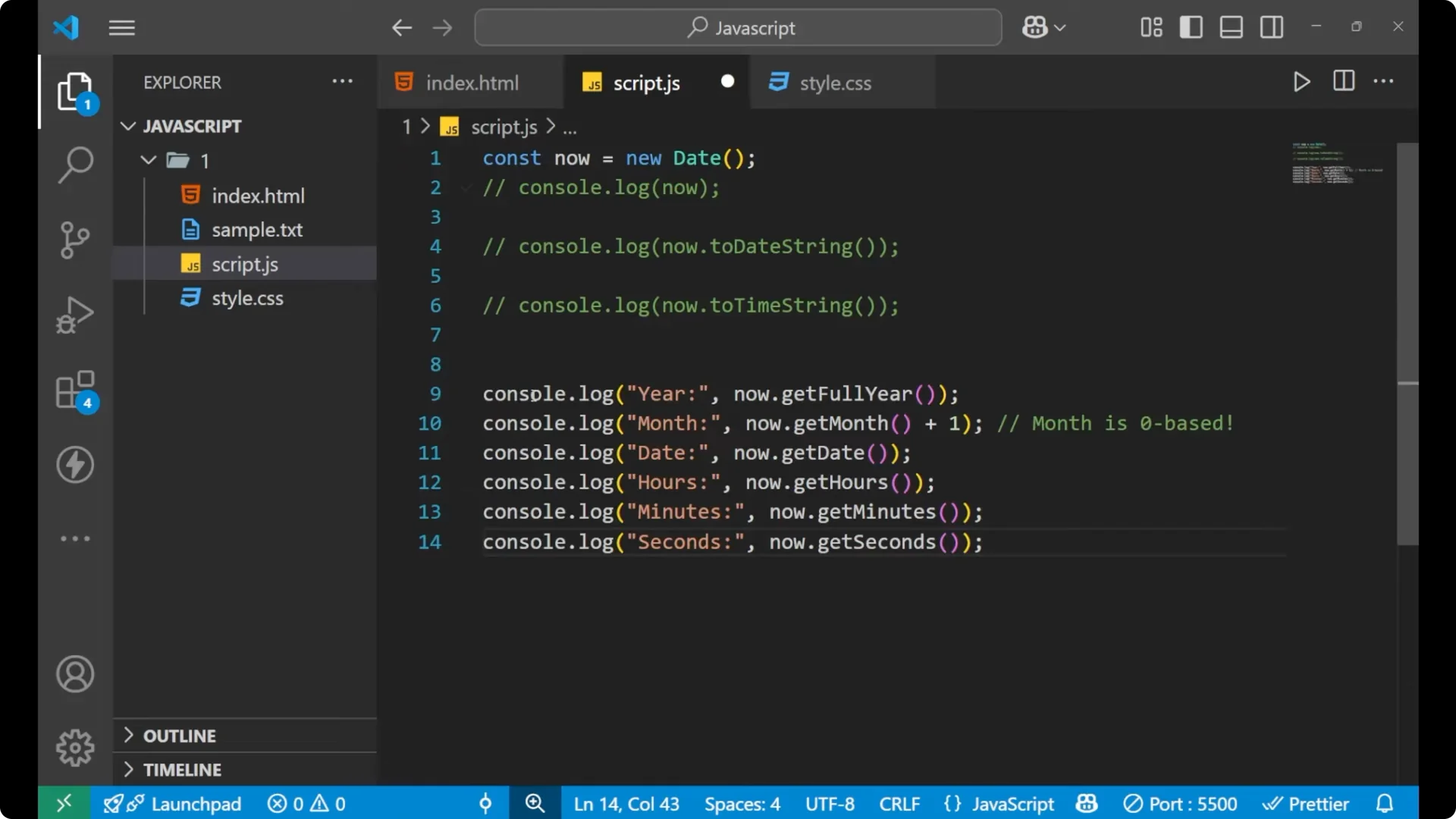The image size is (1456, 819).
Task: Select the Source Control icon
Action: coord(74,240)
